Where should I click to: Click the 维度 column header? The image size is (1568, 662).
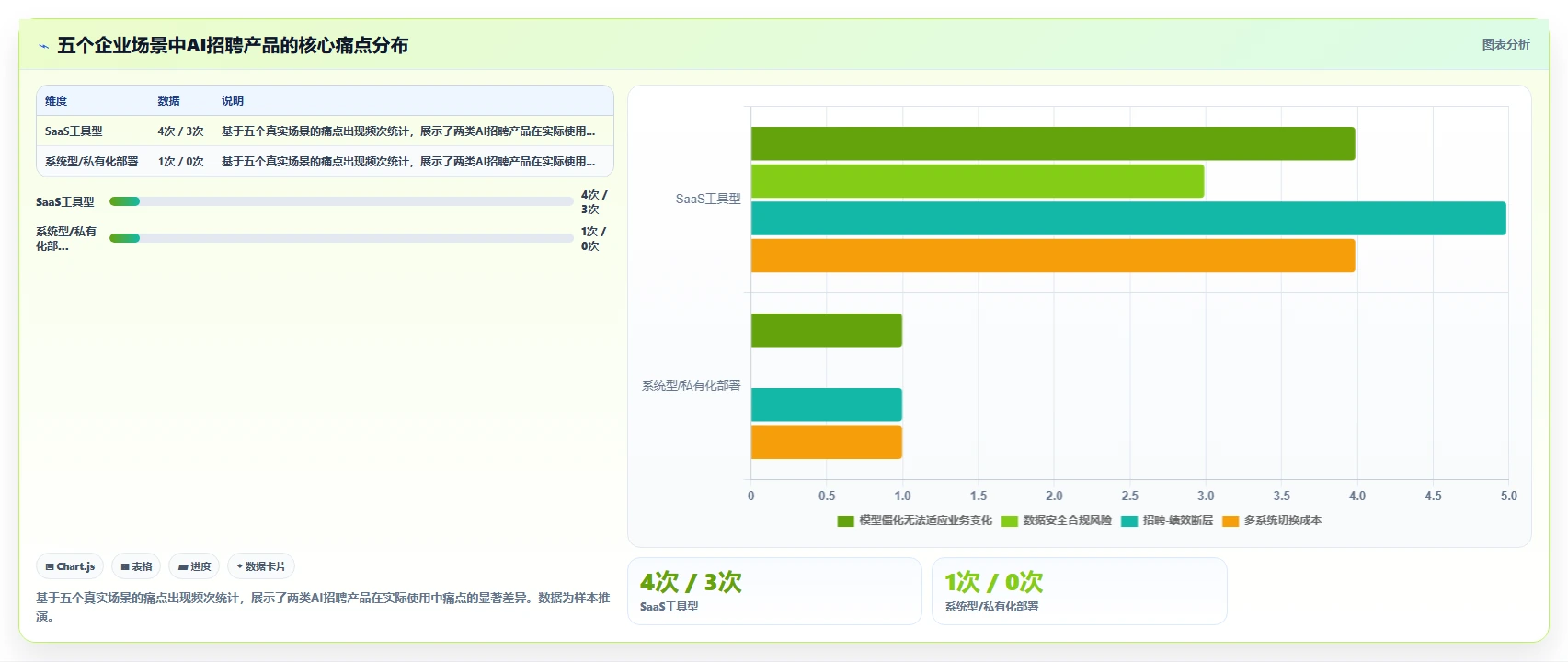click(x=56, y=101)
